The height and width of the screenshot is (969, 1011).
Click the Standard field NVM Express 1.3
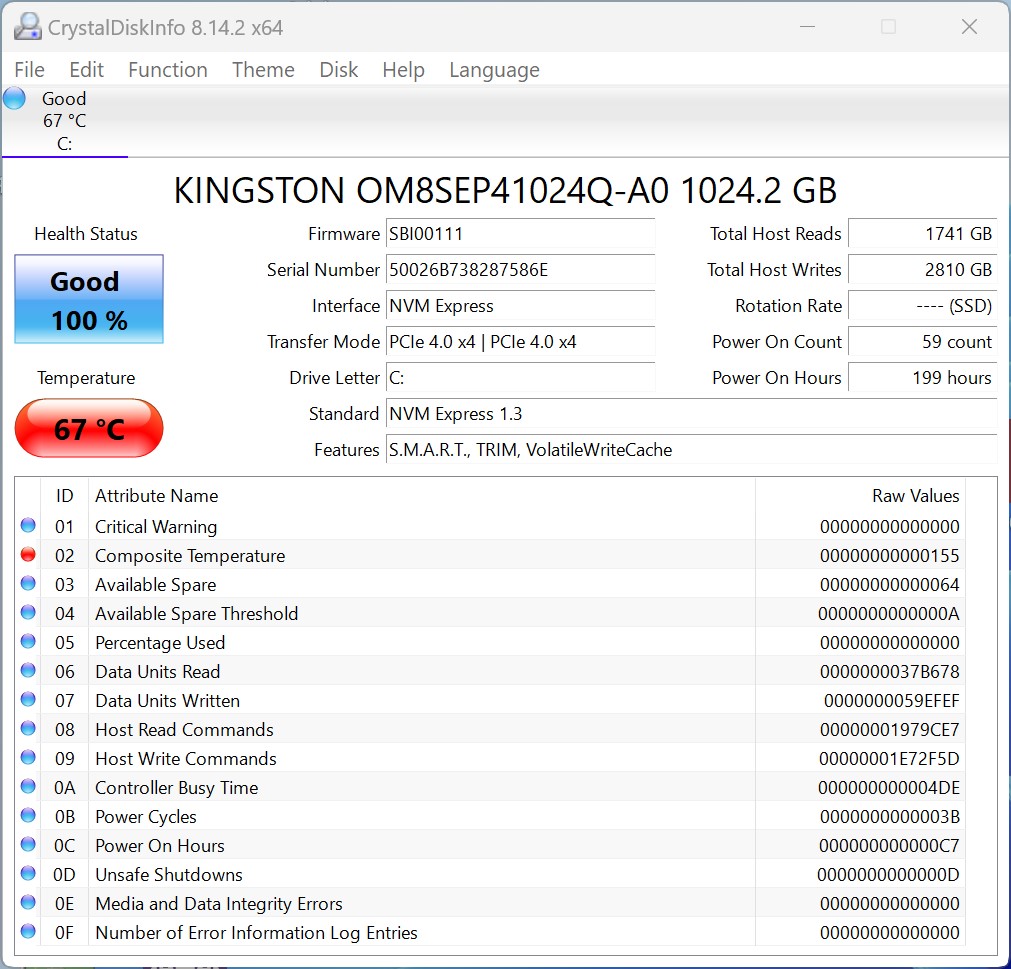[x=691, y=414]
